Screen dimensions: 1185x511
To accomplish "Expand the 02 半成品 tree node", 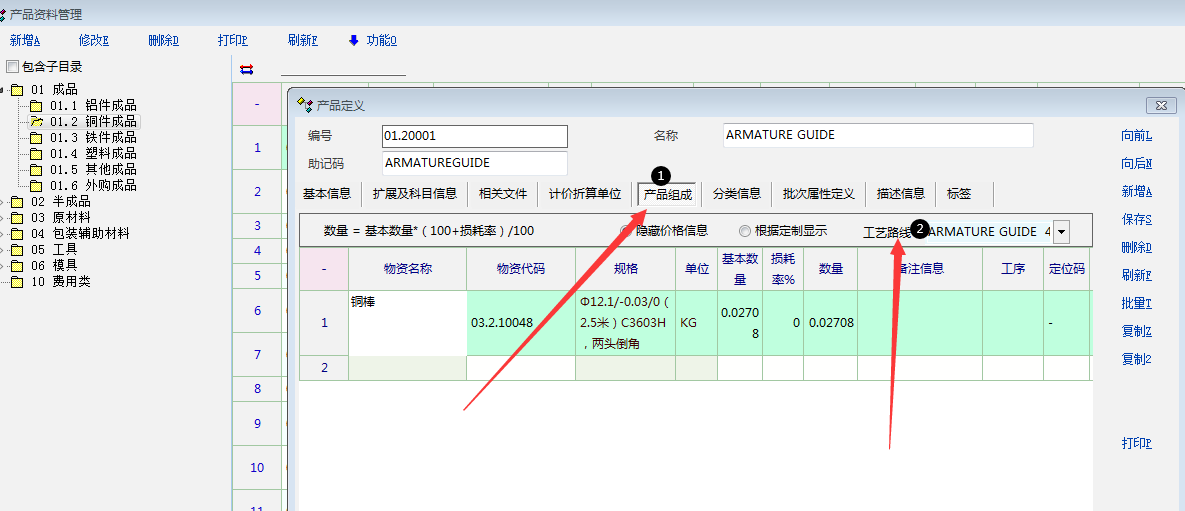I will click(x=3, y=202).
